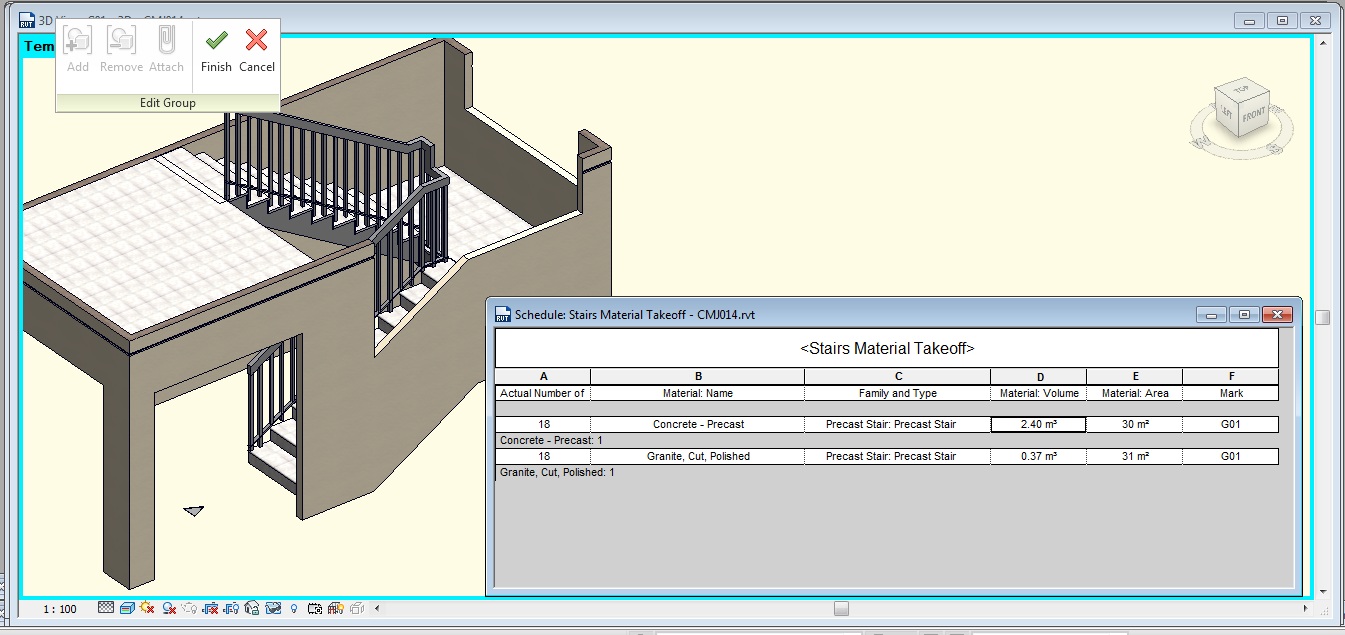Click the Stairs Material Takeoff schedule title
Image resolution: width=1345 pixels, height=635 pixels.
point(887,348)
